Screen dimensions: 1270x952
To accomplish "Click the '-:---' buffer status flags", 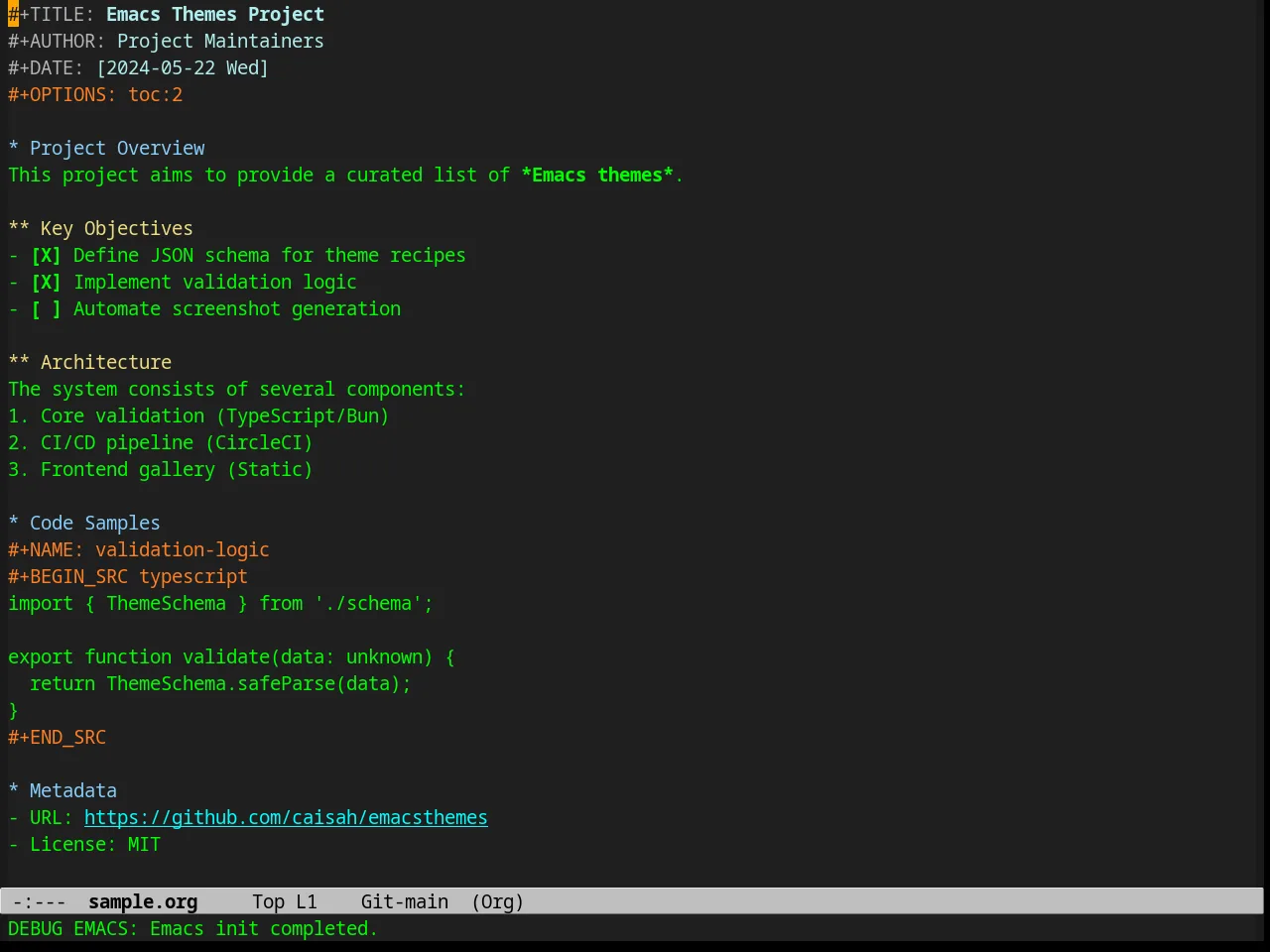I will coord(40,901).
